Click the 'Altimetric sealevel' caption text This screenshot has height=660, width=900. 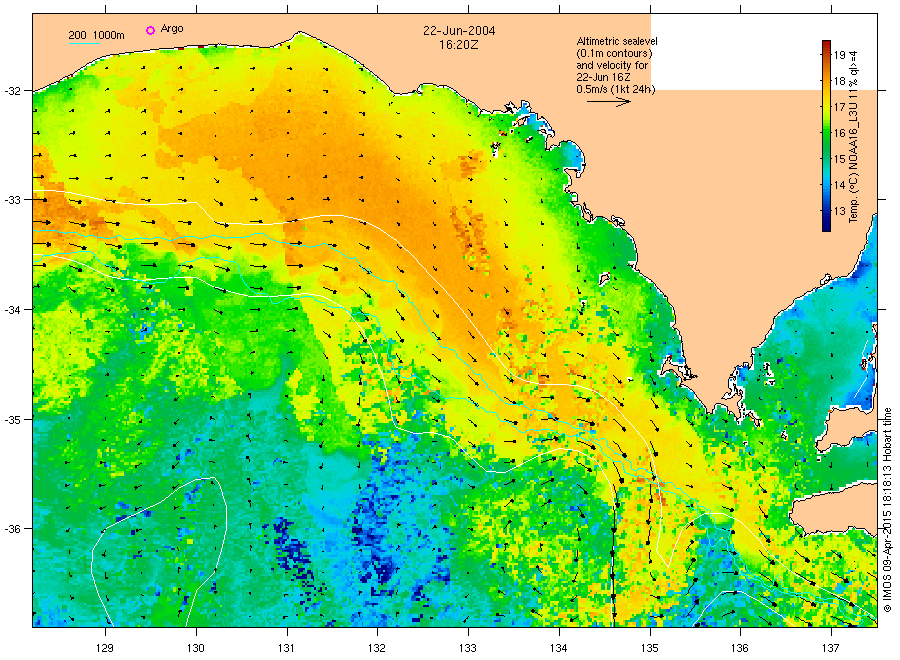click(617, 41)
